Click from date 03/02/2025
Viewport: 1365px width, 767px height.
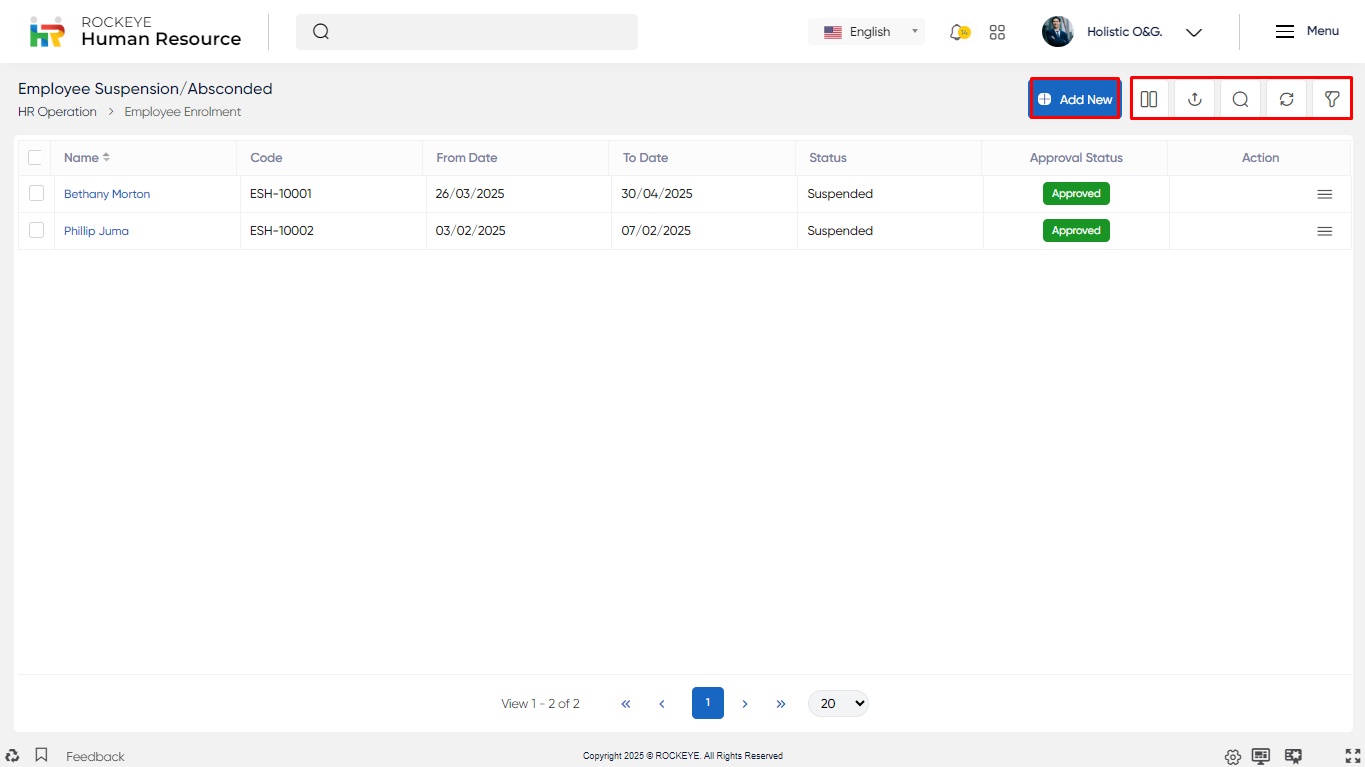pos(470,231)
